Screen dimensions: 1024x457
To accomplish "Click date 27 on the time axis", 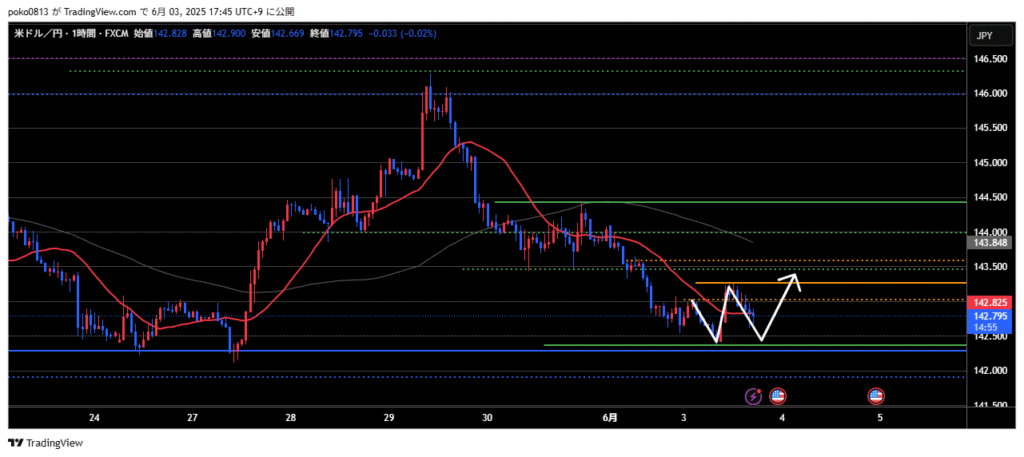I will click(192, 417).
